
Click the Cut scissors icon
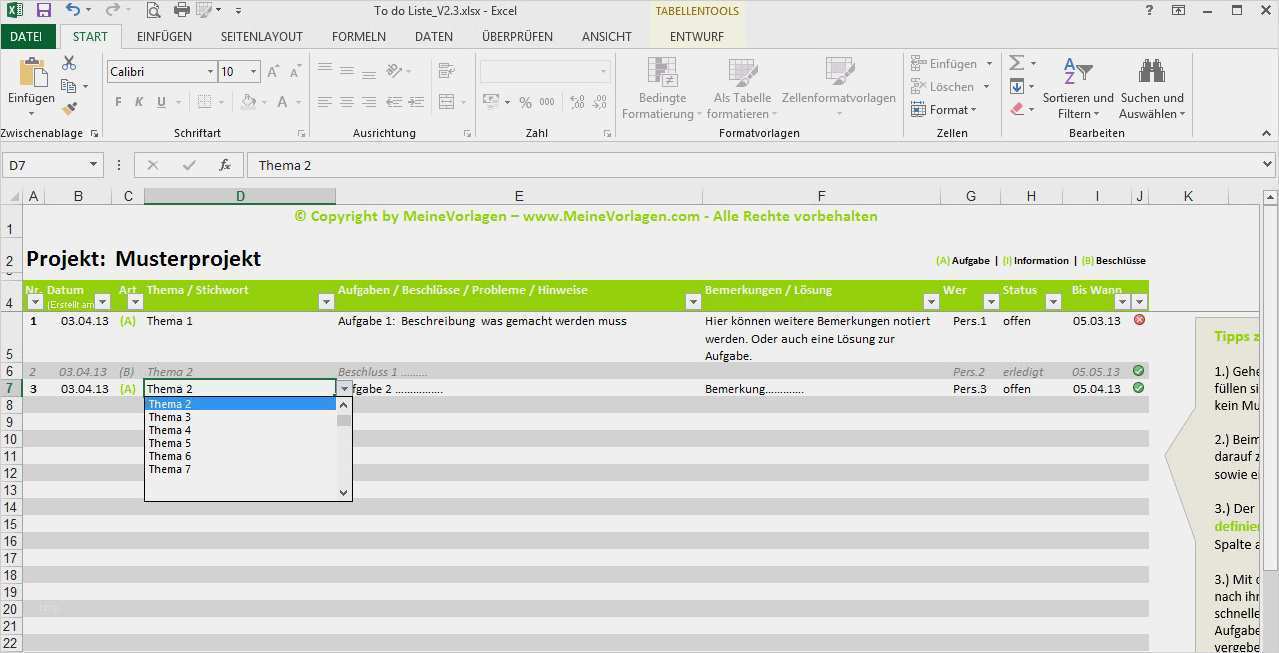click(x=69, y=63)
